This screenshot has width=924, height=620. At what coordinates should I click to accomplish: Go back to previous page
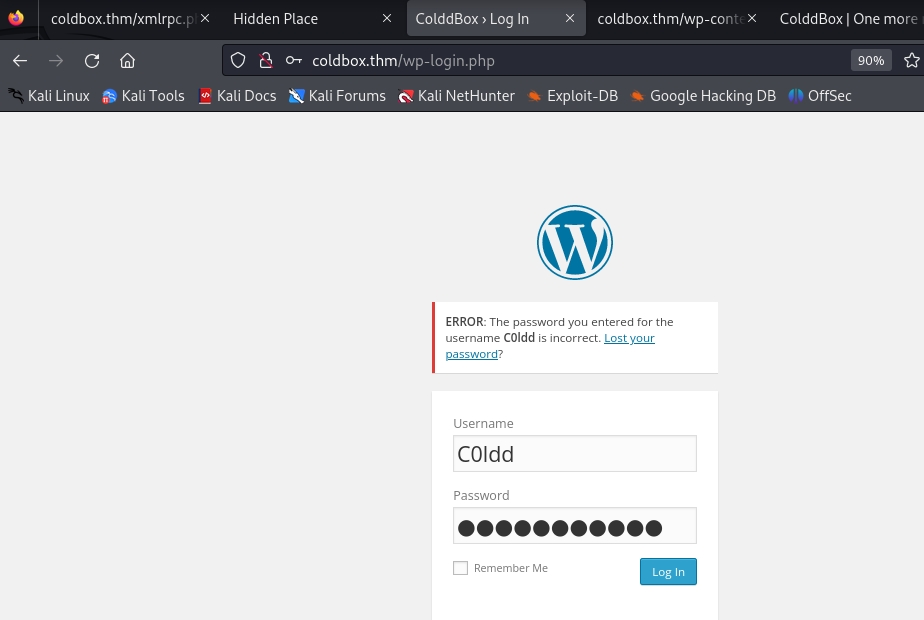click(x=20, y=61)
